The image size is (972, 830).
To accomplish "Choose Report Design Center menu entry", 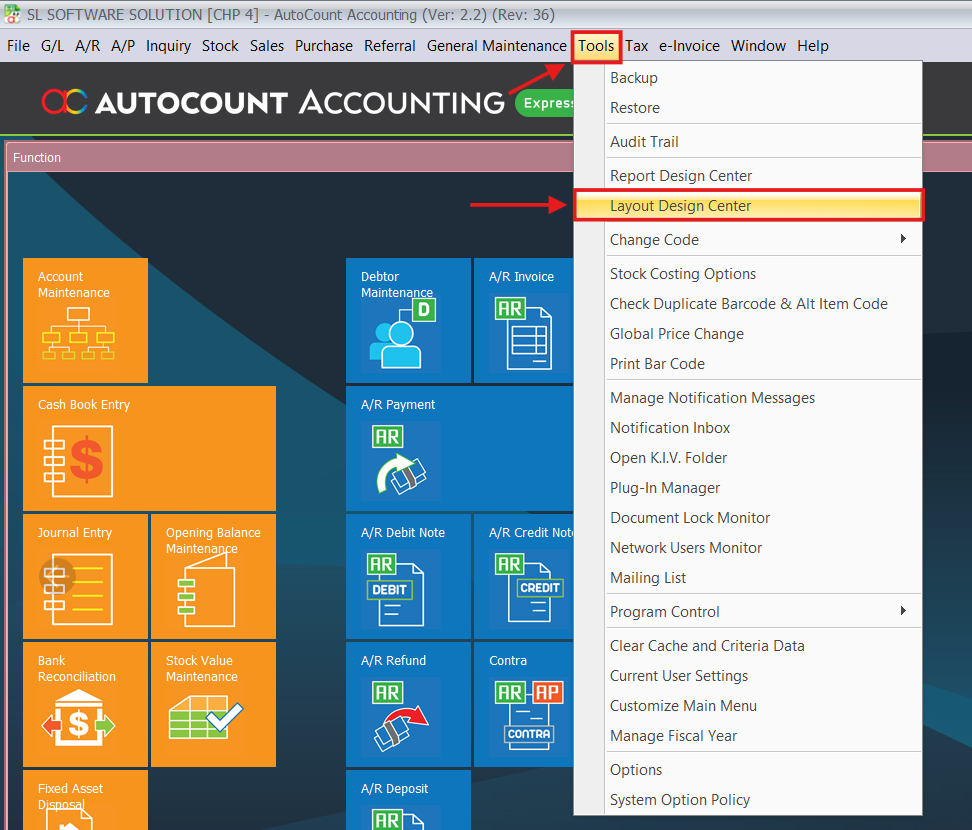I will pos(681,176).
